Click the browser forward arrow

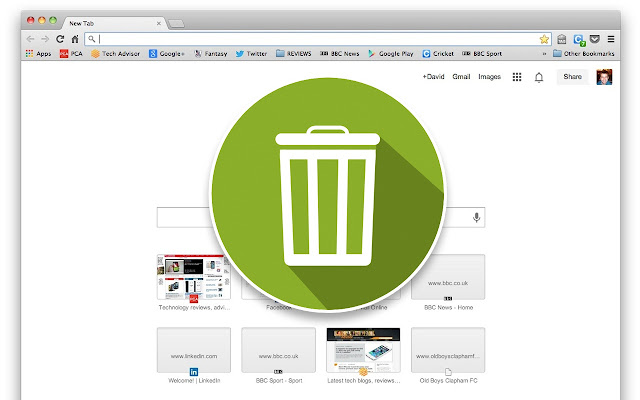coord(45,39)
